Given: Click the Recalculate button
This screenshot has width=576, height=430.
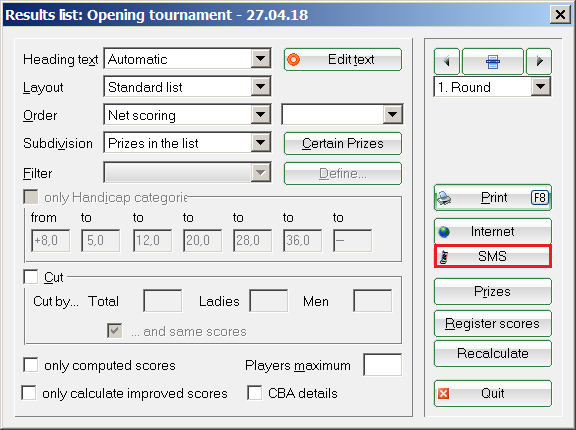Looking at the screenshot, I should [x=493, y=353].
